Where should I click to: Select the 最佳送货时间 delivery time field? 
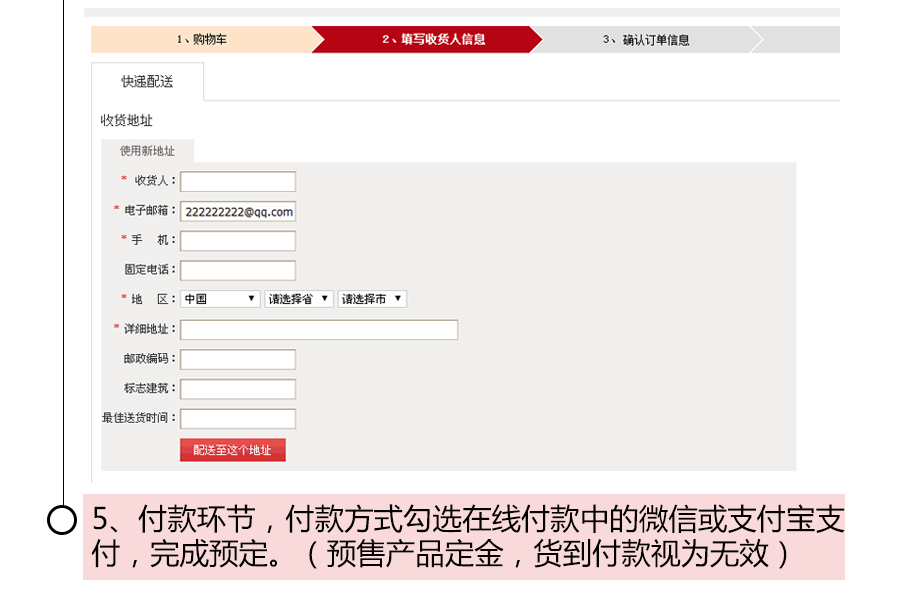coord(238,419)
